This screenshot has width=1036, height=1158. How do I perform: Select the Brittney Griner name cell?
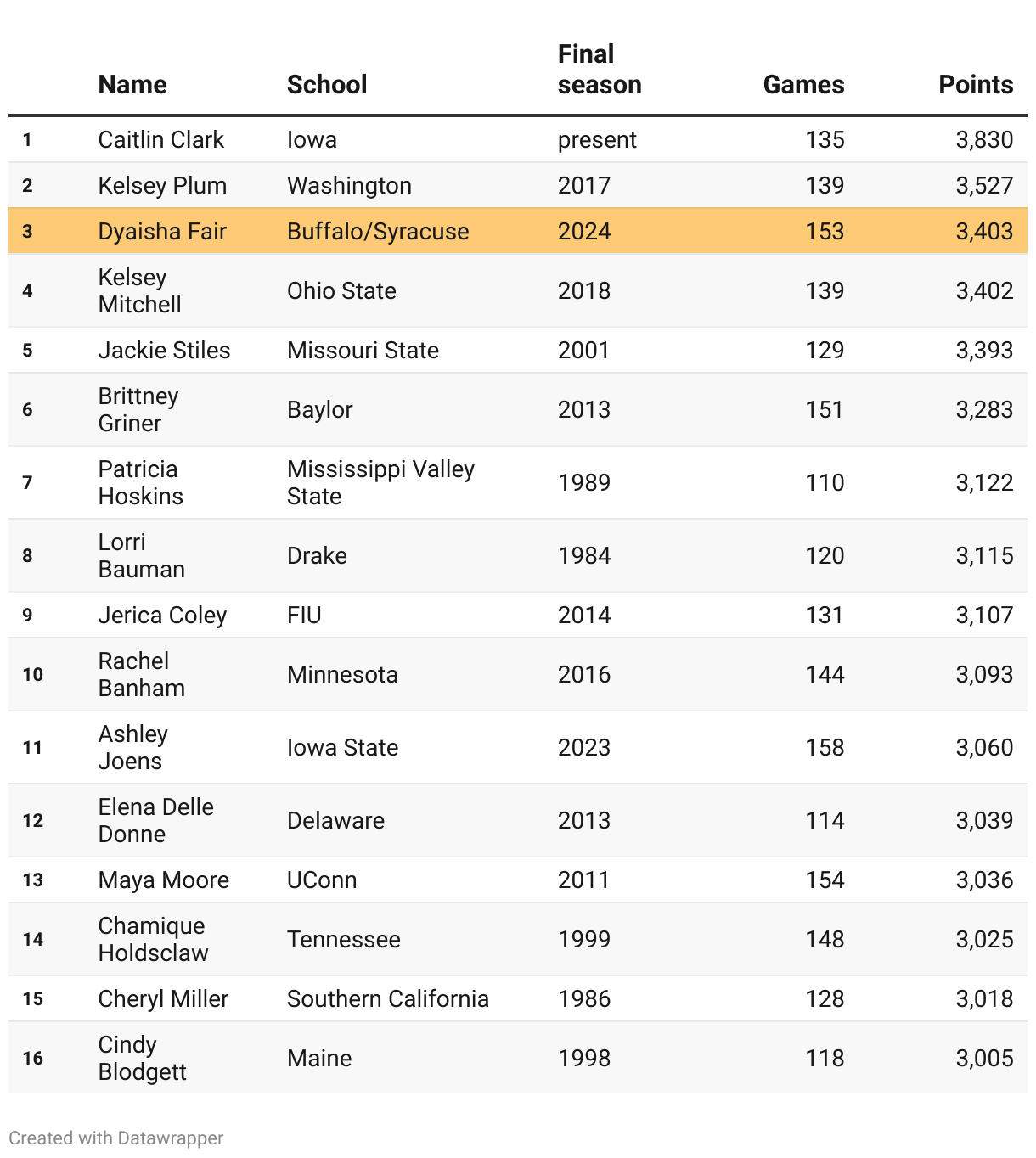pos(138,410)
